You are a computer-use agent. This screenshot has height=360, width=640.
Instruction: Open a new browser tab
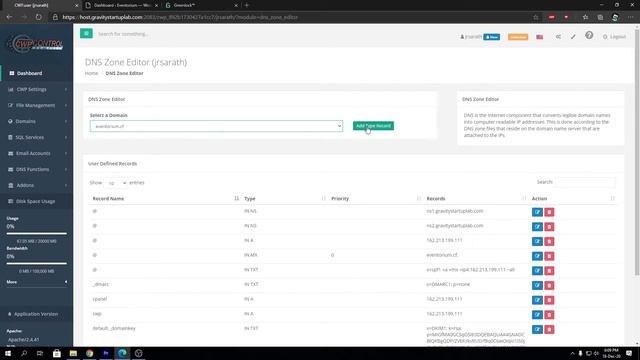(247, 5)
